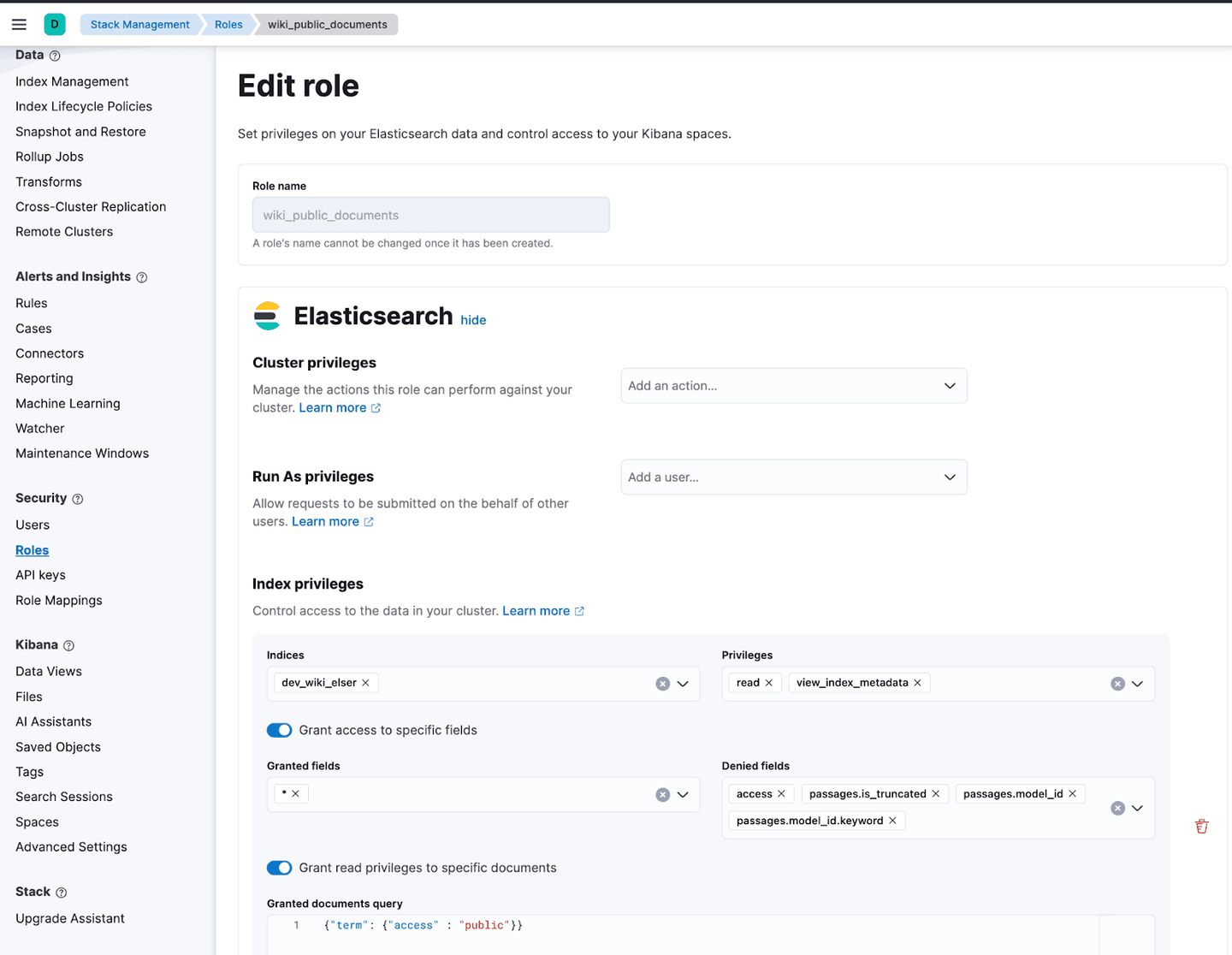Click the Security section help icon
The height and width of the screenshot is (955, 1232).
point(78,499)
